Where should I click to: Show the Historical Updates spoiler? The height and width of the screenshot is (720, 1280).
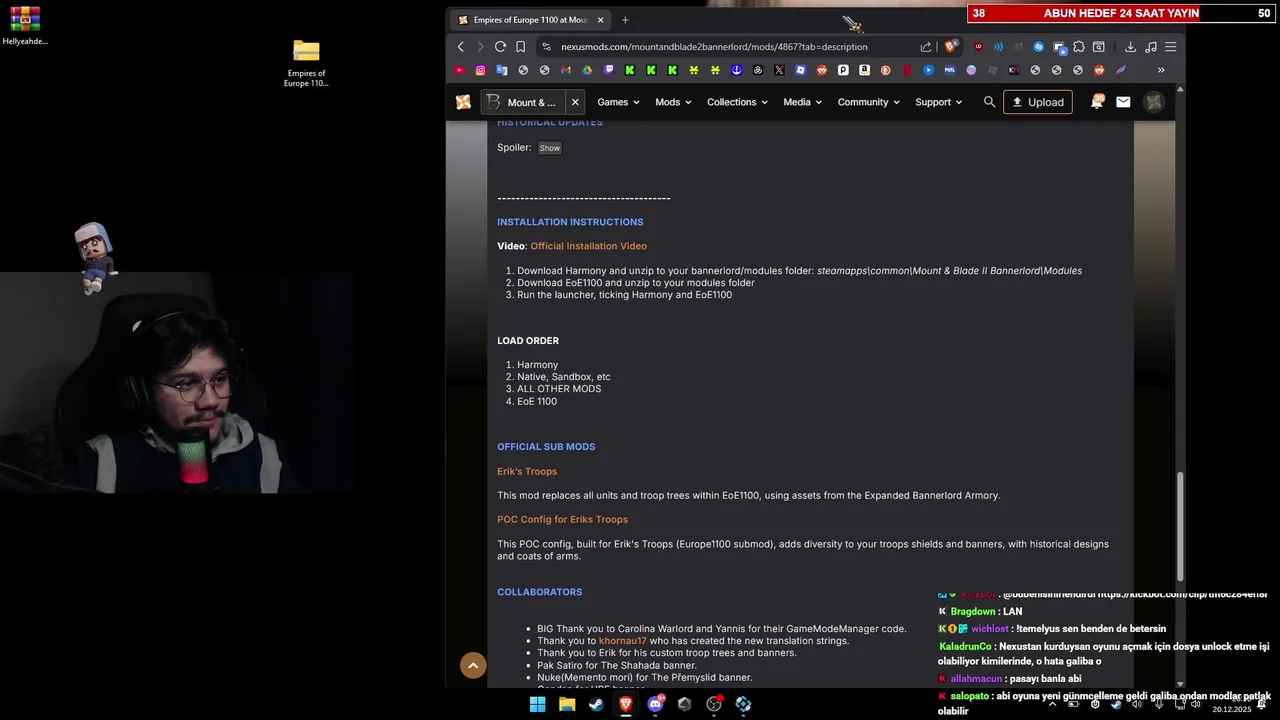coord(550,148)
